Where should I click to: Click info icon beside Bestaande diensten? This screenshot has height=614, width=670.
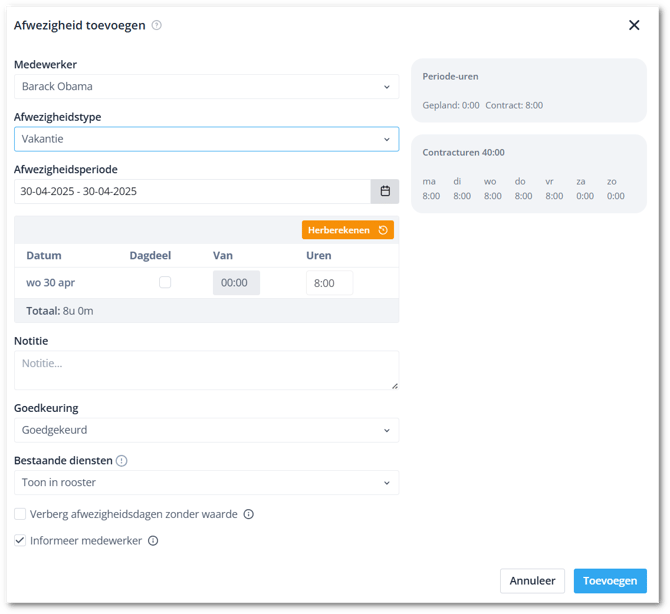122,461
